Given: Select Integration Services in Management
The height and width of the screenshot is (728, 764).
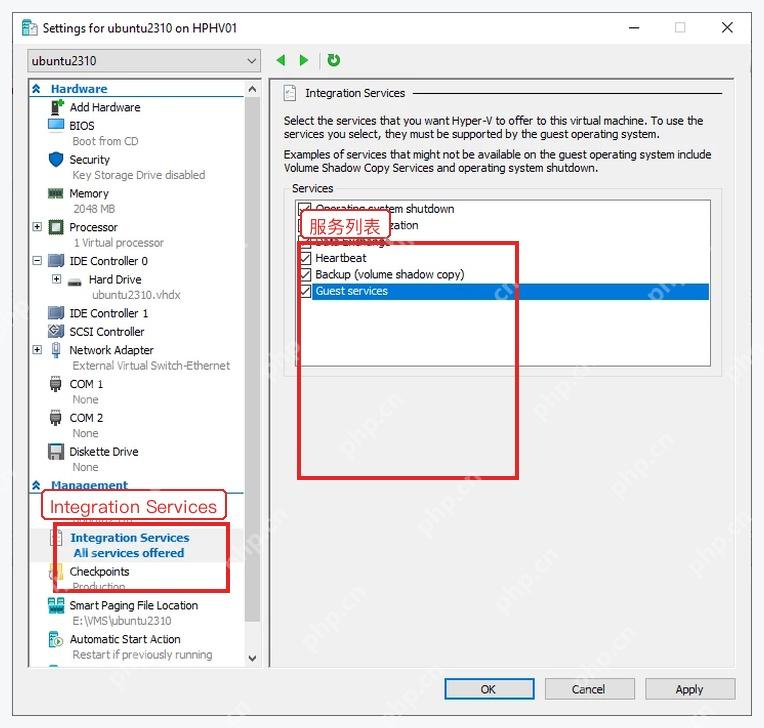Looking at the screenshot, I should pos(130,537).
